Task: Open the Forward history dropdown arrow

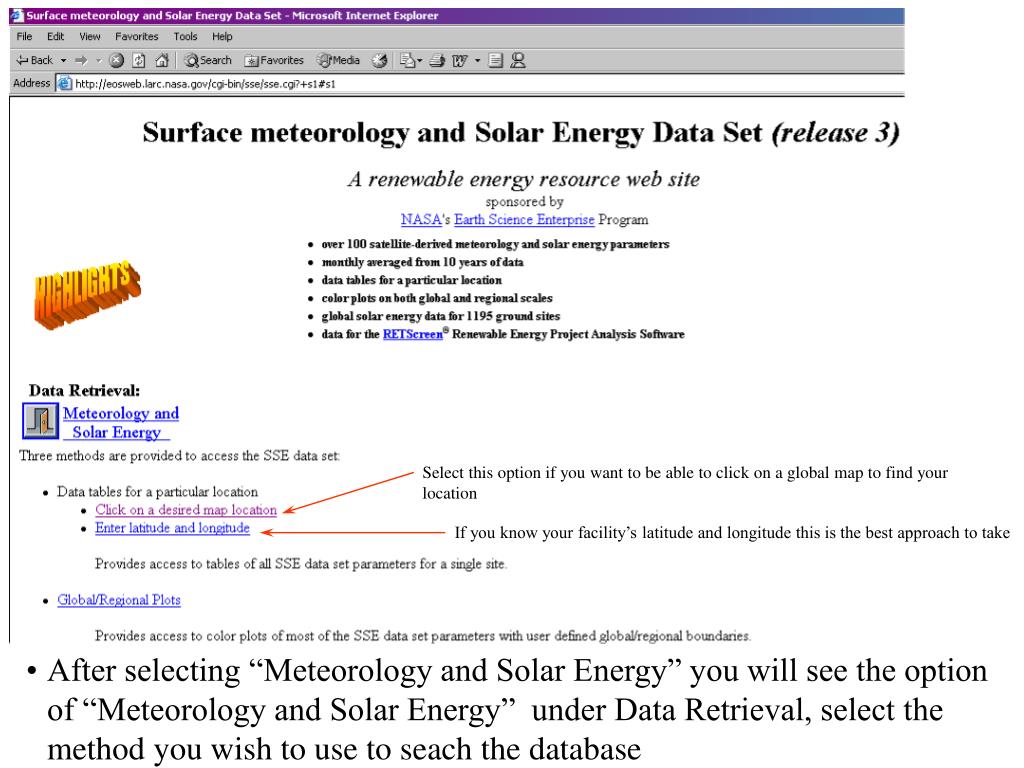Action: tap(99, 61)
